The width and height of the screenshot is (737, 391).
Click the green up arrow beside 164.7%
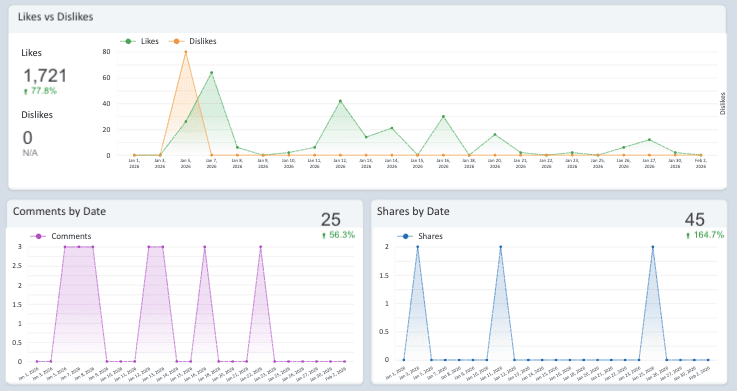pos(688,235)
